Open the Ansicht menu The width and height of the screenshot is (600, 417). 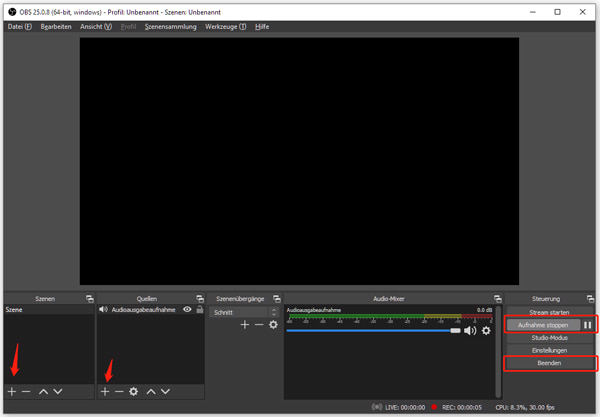point(96,27)
